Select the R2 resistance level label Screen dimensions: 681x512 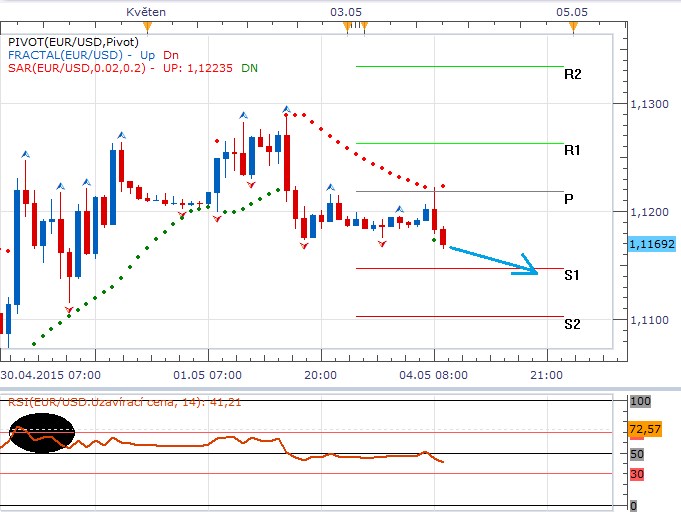pos(572,74)
